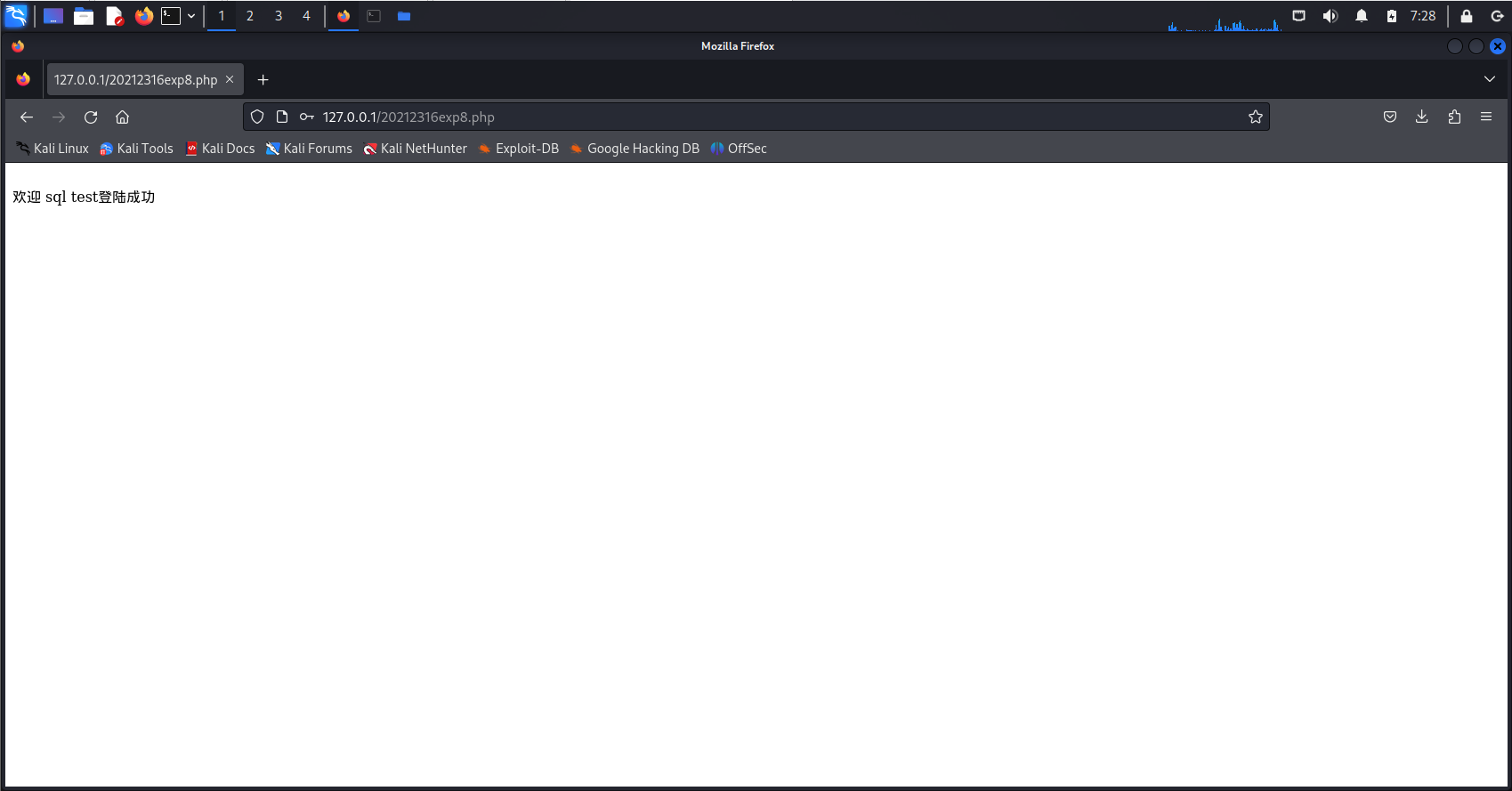The image size is (1512, 791).
Task: Go forward one page
Action: 59,117
